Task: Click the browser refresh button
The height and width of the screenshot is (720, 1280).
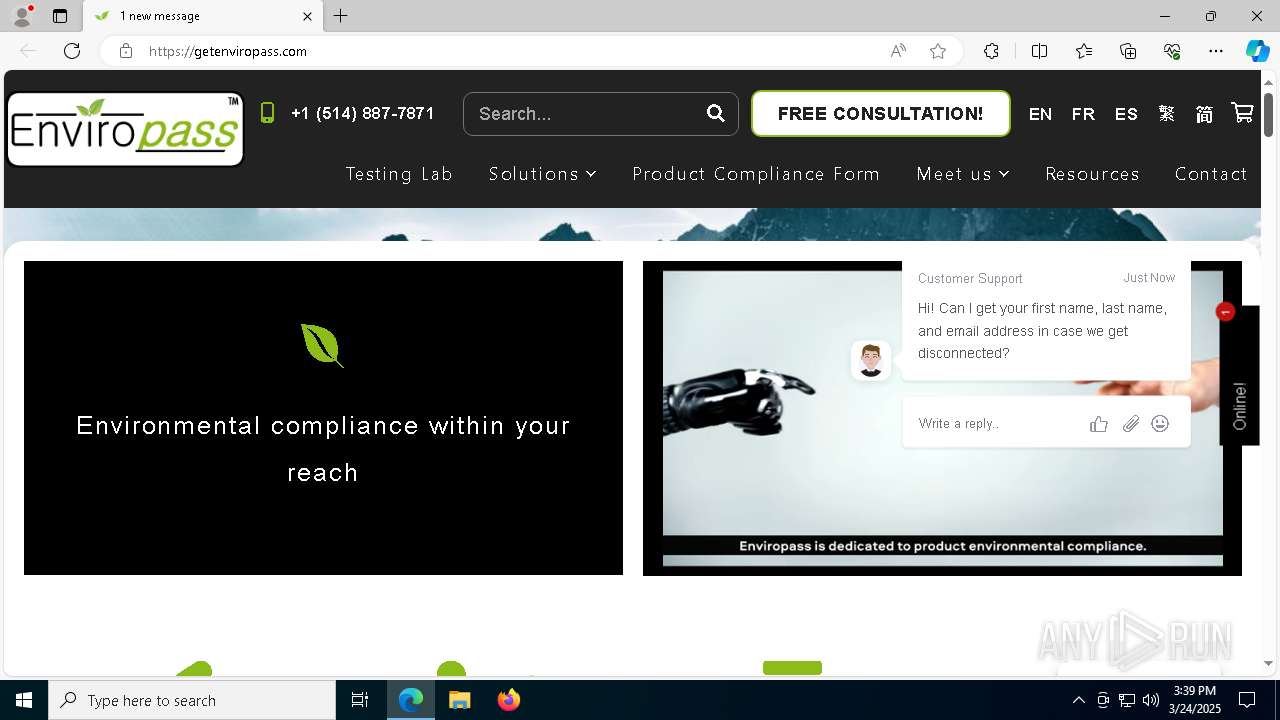Action: 72,51
